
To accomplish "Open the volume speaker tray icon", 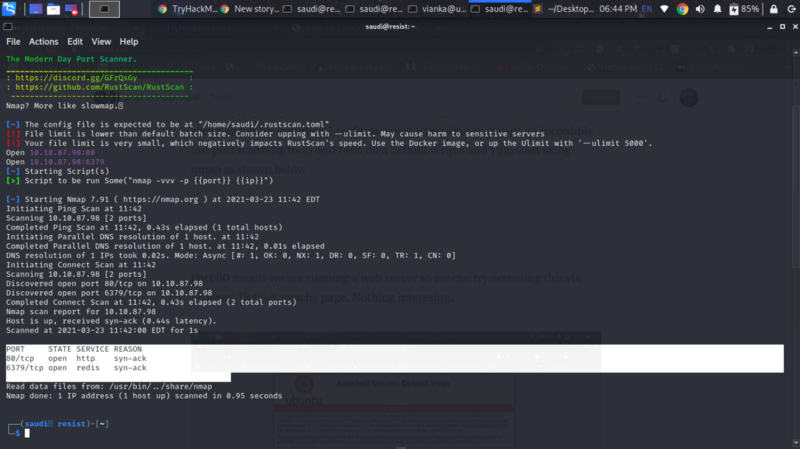I will pos(700,9).
